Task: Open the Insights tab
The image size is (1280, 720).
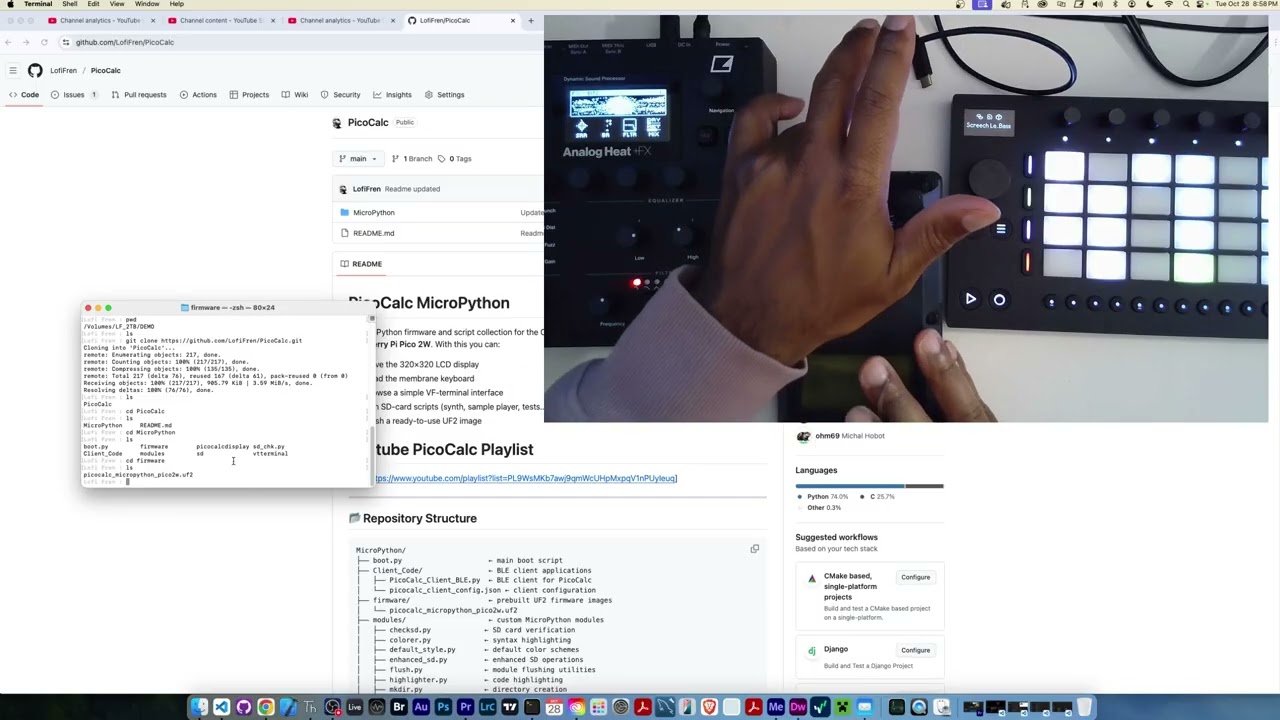Action: (x=391, y=95)
